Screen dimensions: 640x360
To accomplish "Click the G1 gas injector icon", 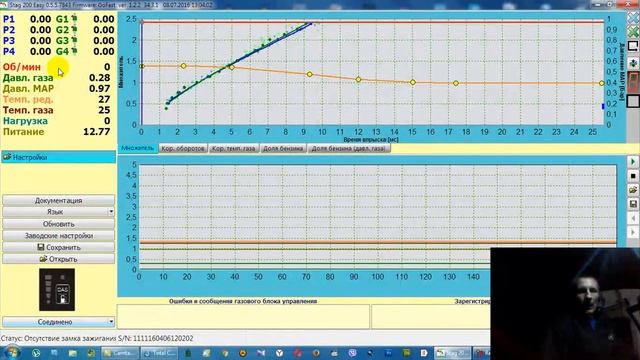I will coord(74,18).
